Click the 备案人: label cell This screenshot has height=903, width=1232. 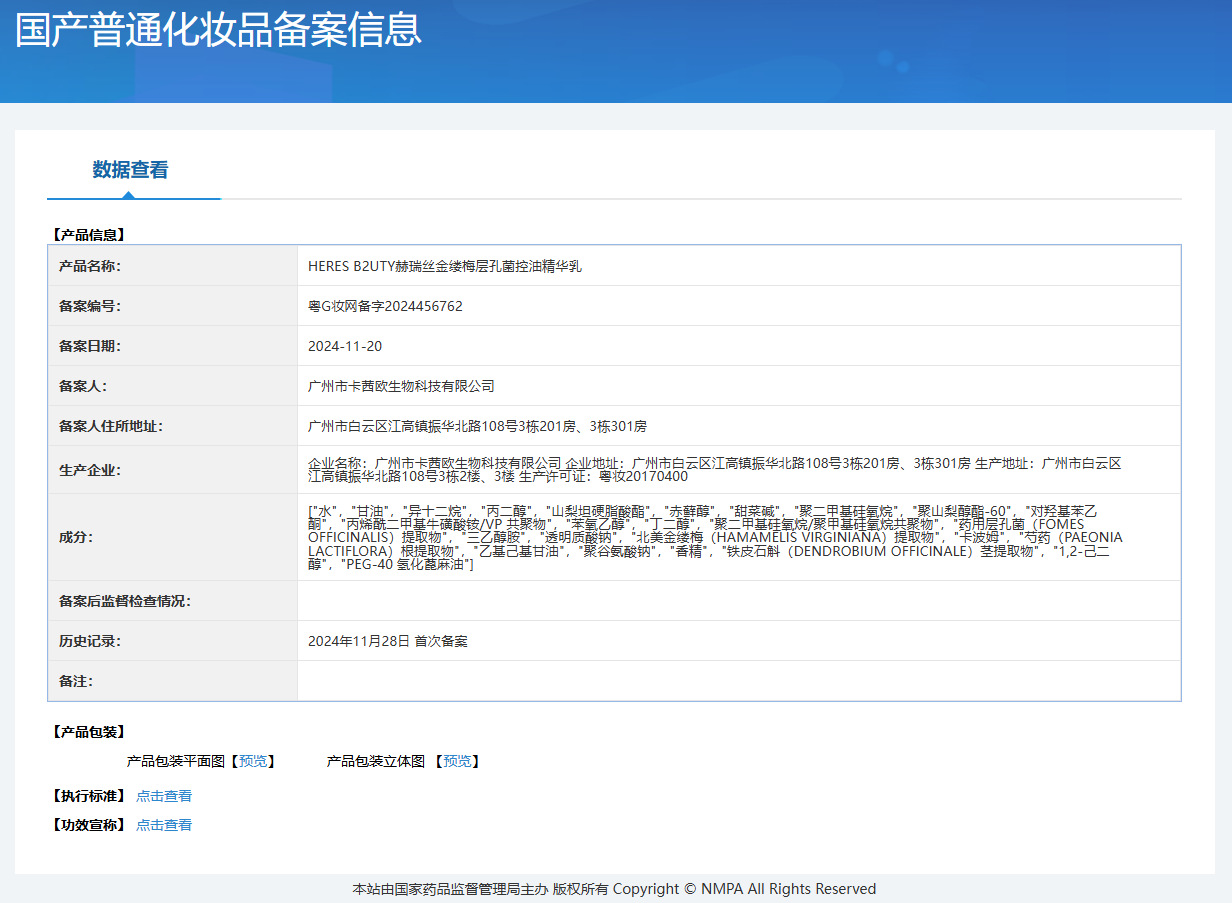(x=173, y=386)
